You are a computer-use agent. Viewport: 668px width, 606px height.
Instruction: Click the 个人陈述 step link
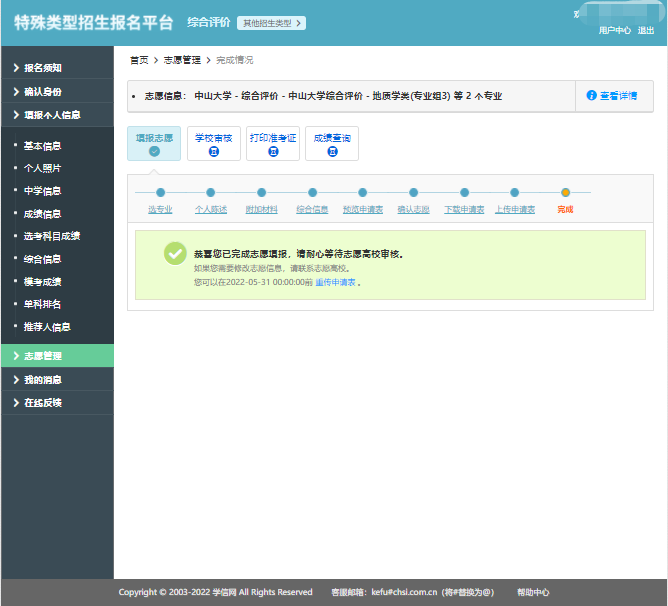click(x=211, y=209)
